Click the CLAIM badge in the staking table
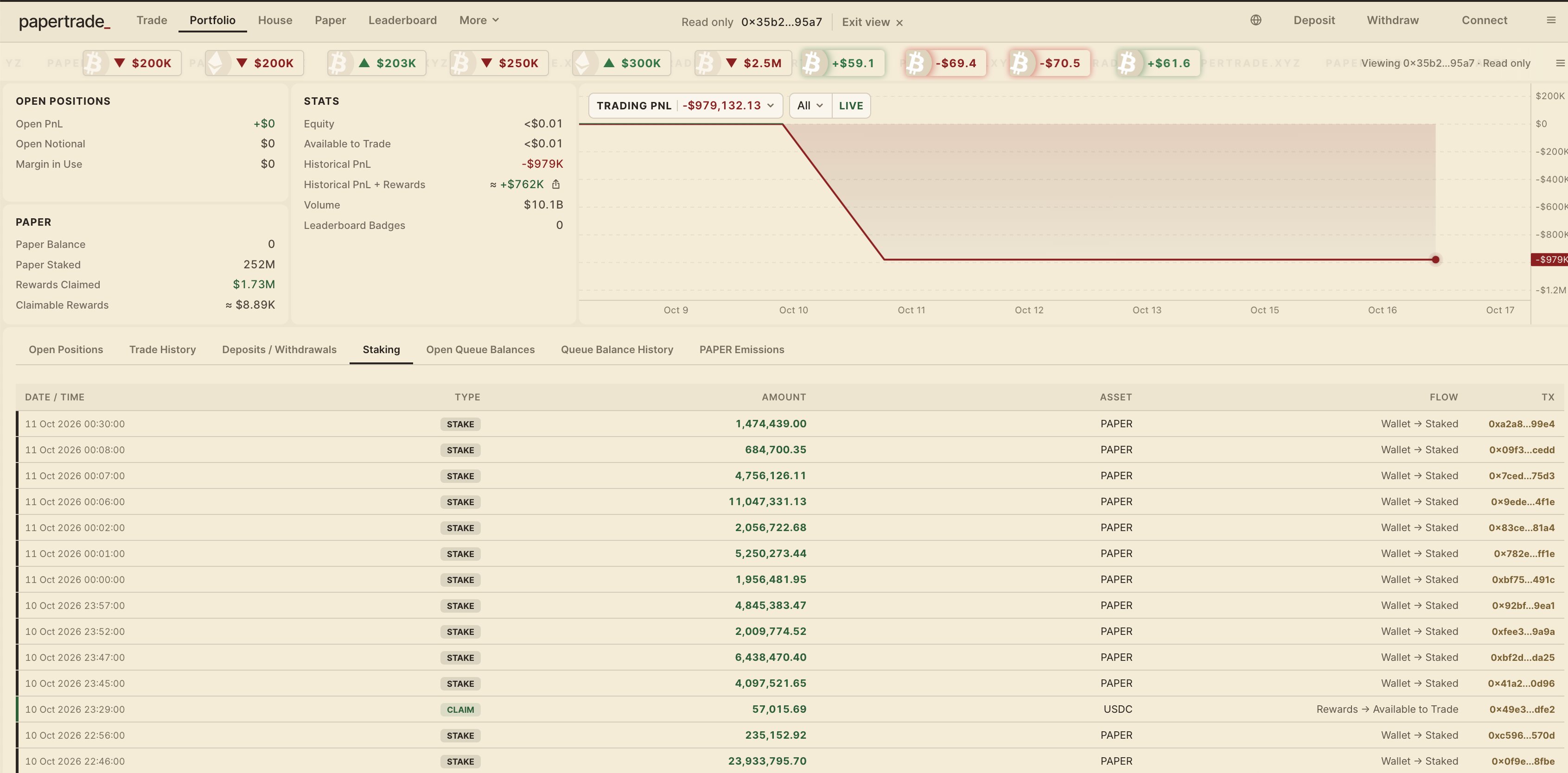Screen dimensions: 1568x773 click(x=460, y=710)
